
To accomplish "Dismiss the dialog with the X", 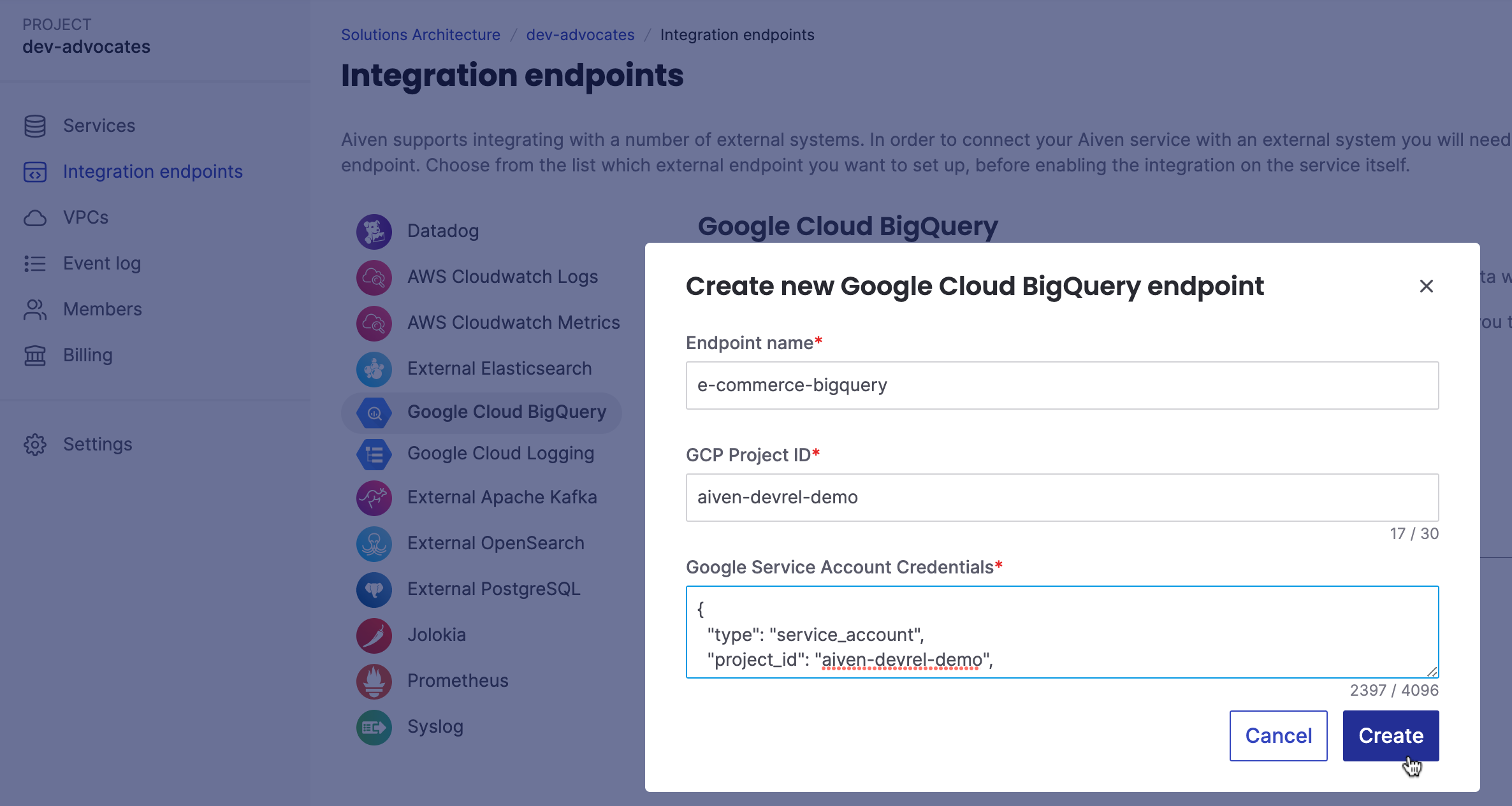I will (x=1426, y=286).
